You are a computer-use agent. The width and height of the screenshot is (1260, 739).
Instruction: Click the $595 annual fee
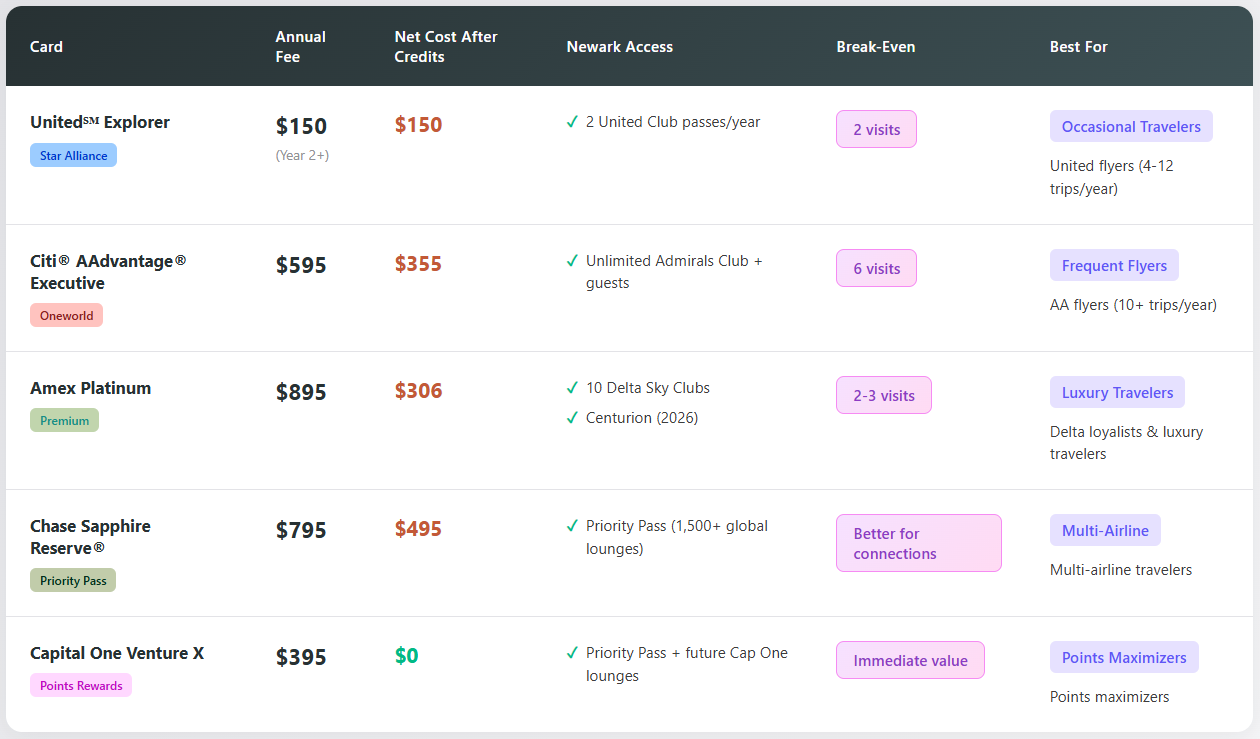pyautogui.click(x=301, y=265)
